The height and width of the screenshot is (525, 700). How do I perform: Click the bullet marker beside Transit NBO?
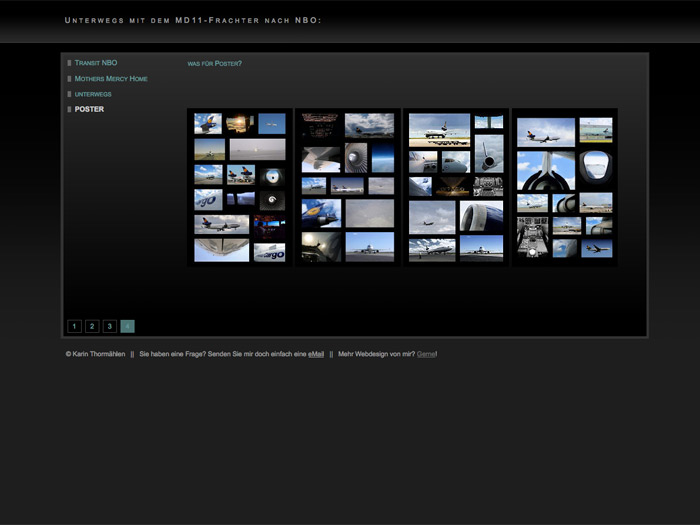tap(69, 63)
